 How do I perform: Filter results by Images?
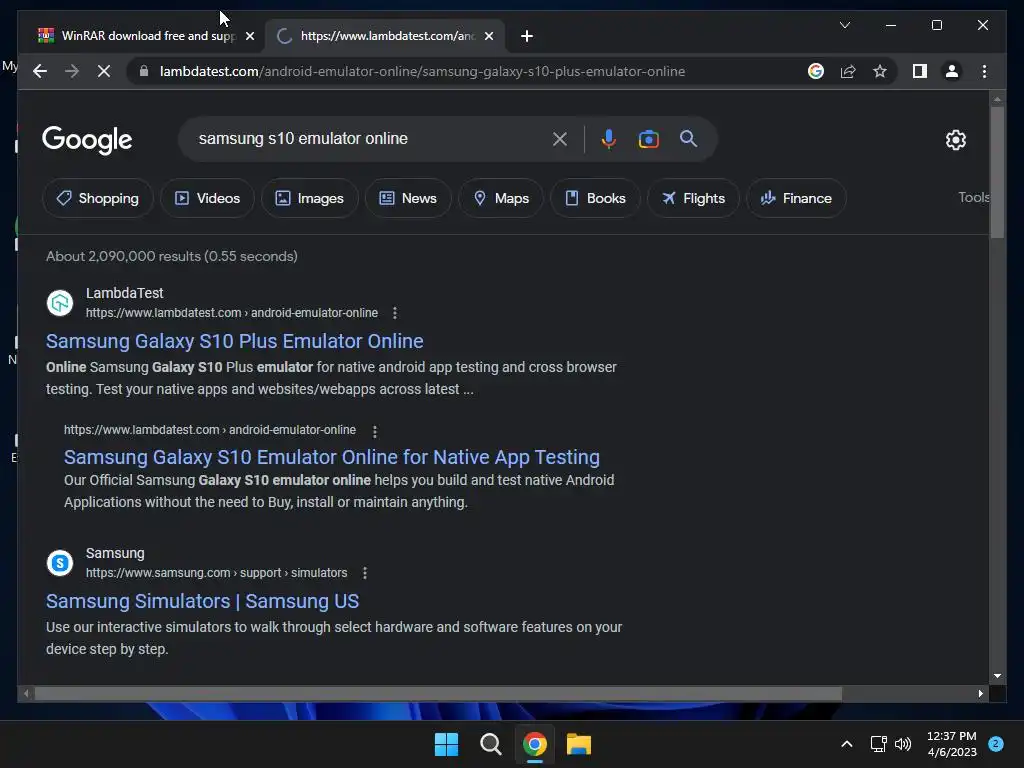[310, 198]
